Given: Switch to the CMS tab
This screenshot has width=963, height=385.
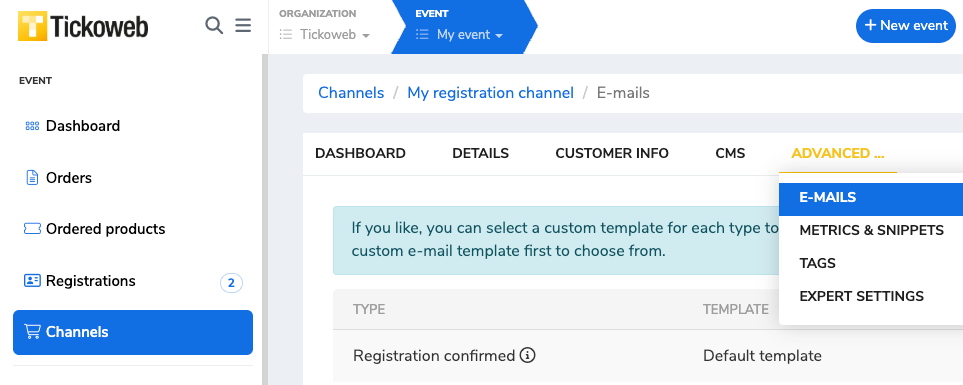Looking at the screenshot, I should tap(730, 154).
